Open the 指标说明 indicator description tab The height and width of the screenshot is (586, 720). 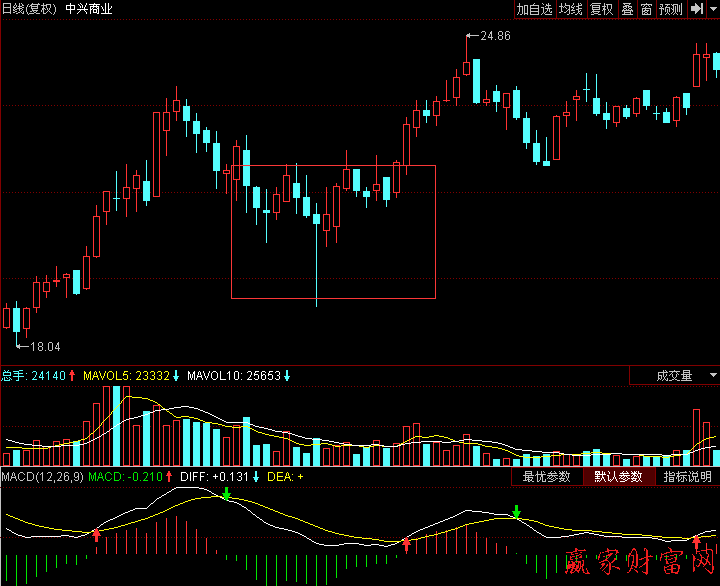tap(687, 477)
